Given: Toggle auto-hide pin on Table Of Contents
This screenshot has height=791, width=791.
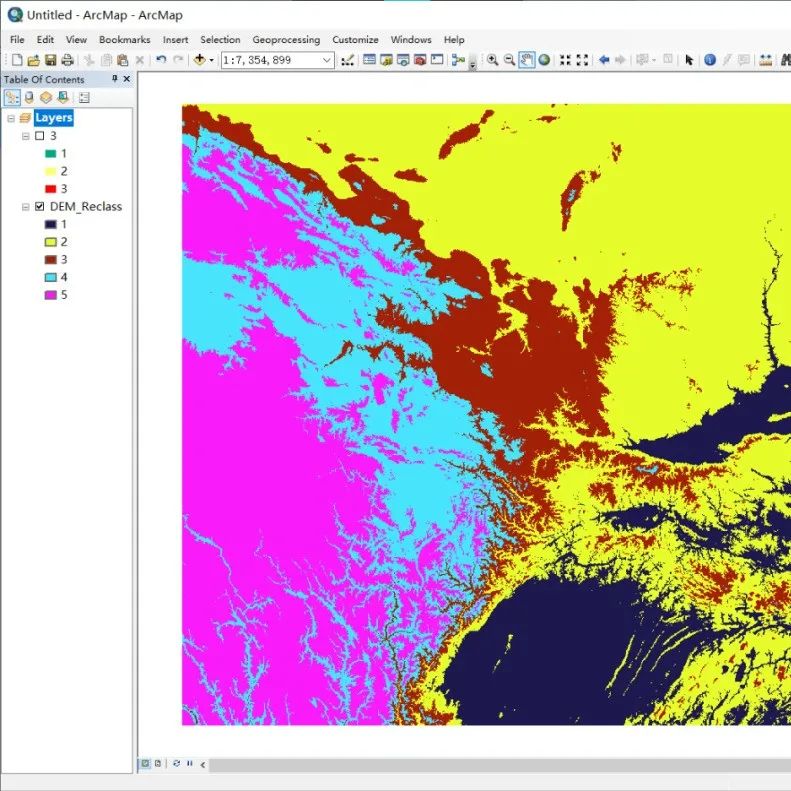Looking at the screenshot, I should coord(114,79).
